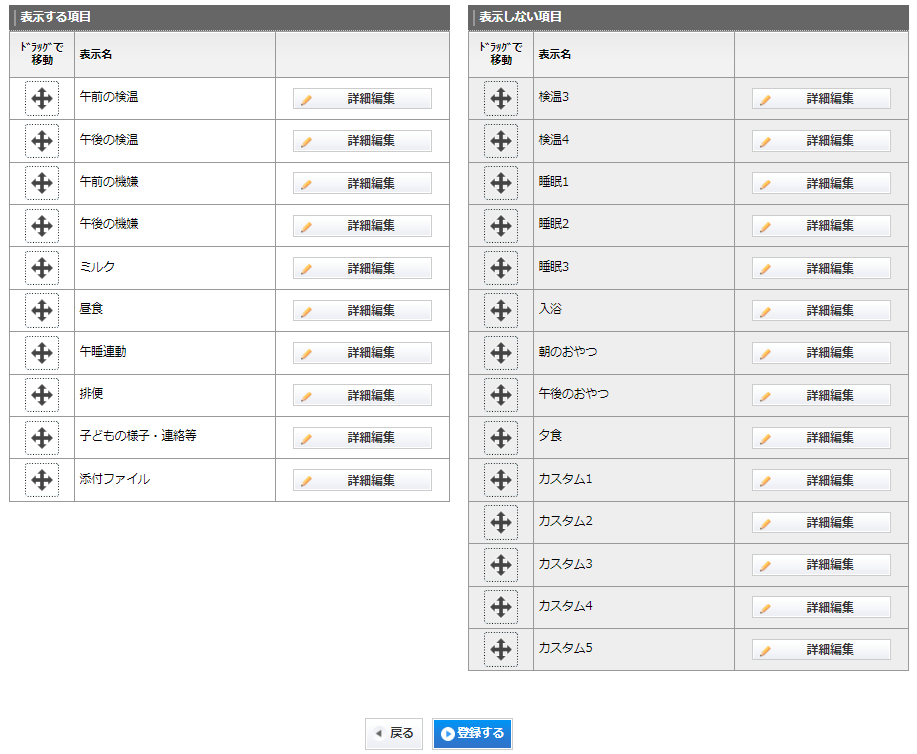This screenshot has width=917, height=754.
Task: Edit details of 朝のおやつ
Action: [821, 353]
